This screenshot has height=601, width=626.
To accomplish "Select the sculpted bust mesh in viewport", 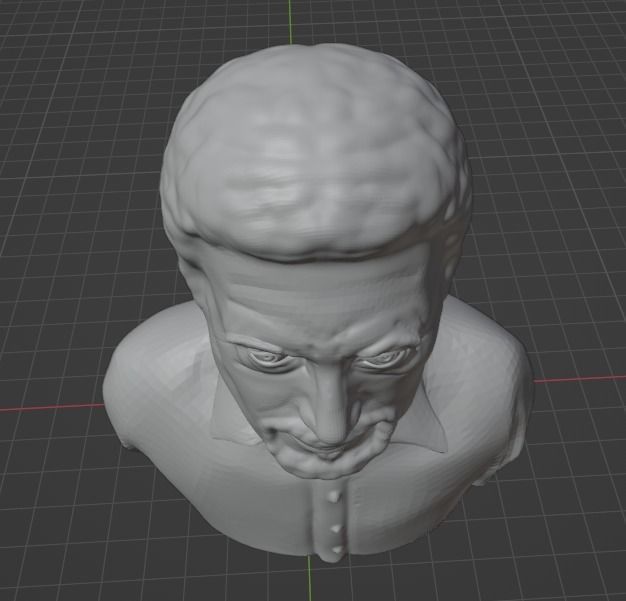I will [x=317, y=303].
